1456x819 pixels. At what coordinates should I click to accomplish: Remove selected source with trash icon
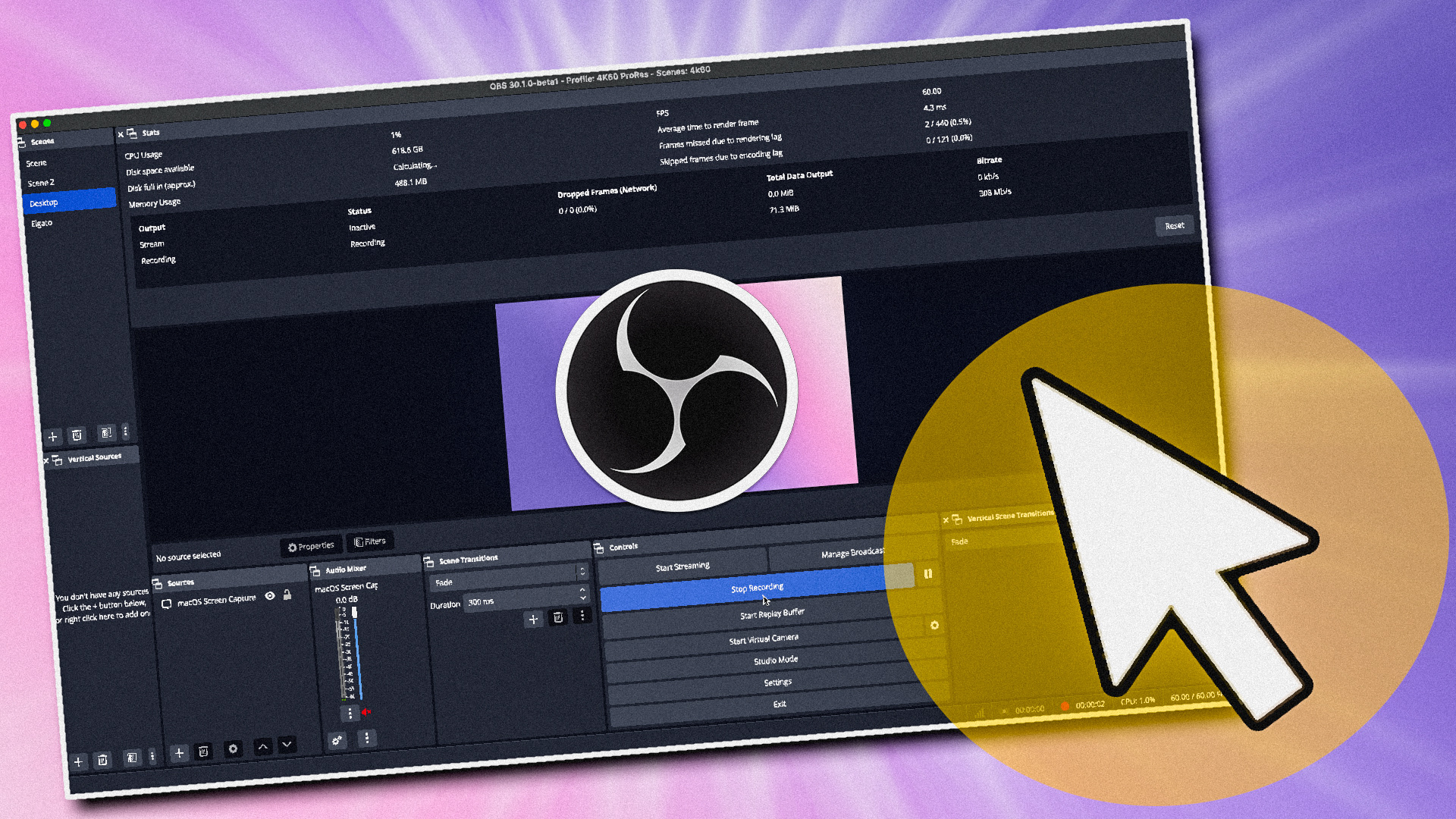[x=203, y=752]
